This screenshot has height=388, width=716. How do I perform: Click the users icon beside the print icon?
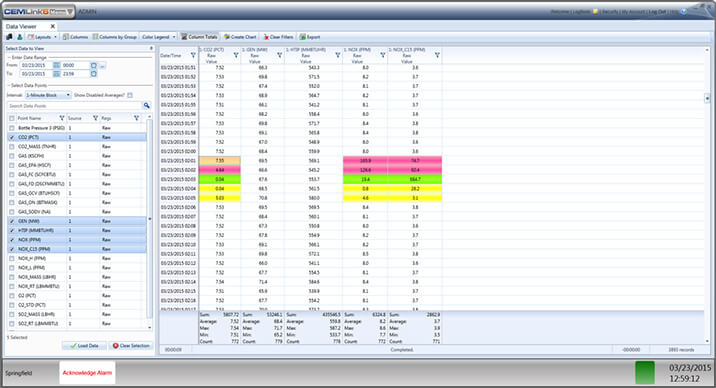pos(20,37)
